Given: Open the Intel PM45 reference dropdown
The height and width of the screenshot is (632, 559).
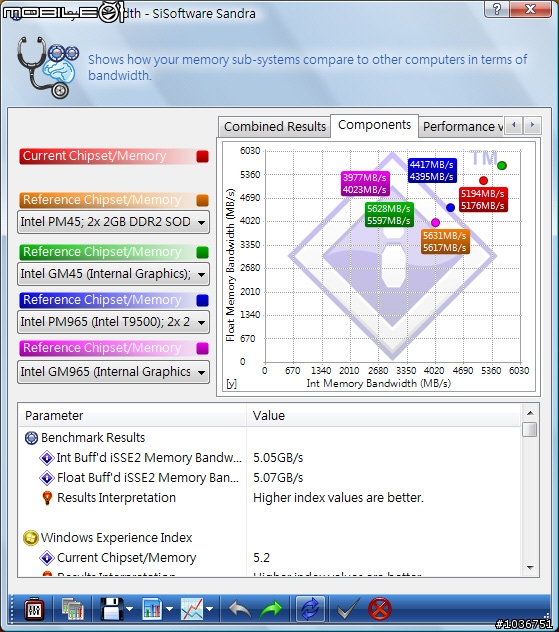Looking at the screenshot, I should (113, 222).
